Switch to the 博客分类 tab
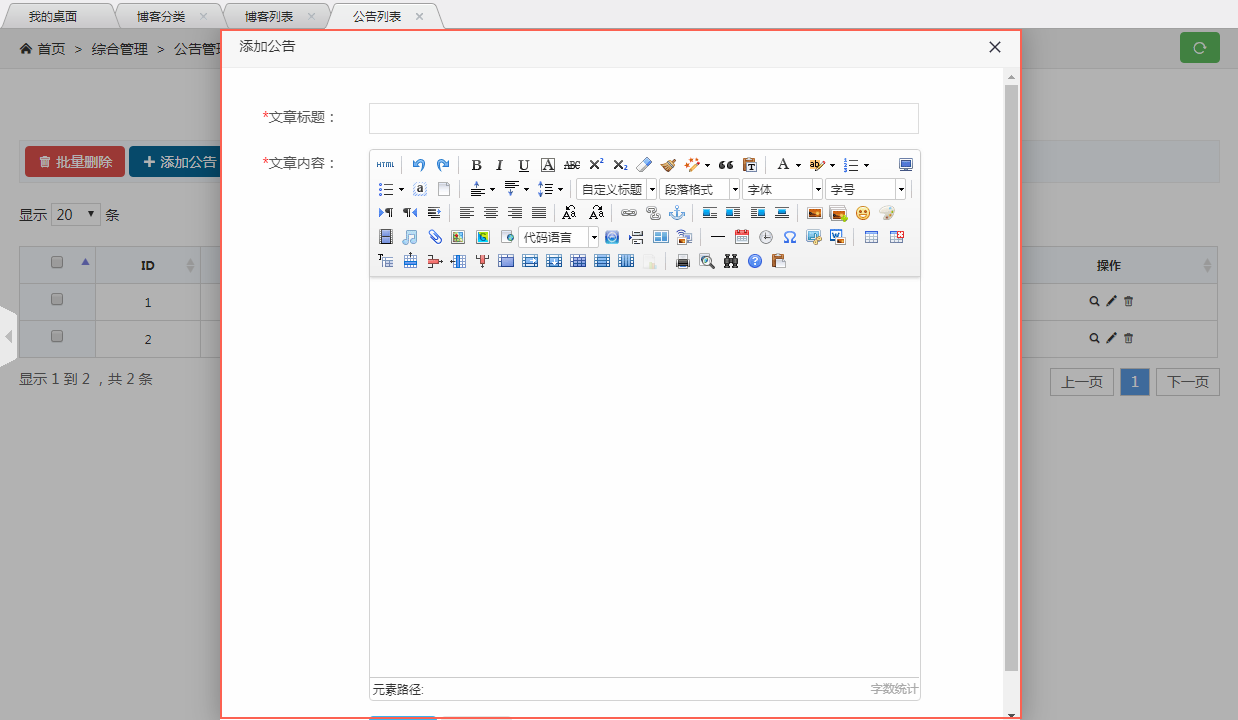1238x720 pixels. pos(161,16)
